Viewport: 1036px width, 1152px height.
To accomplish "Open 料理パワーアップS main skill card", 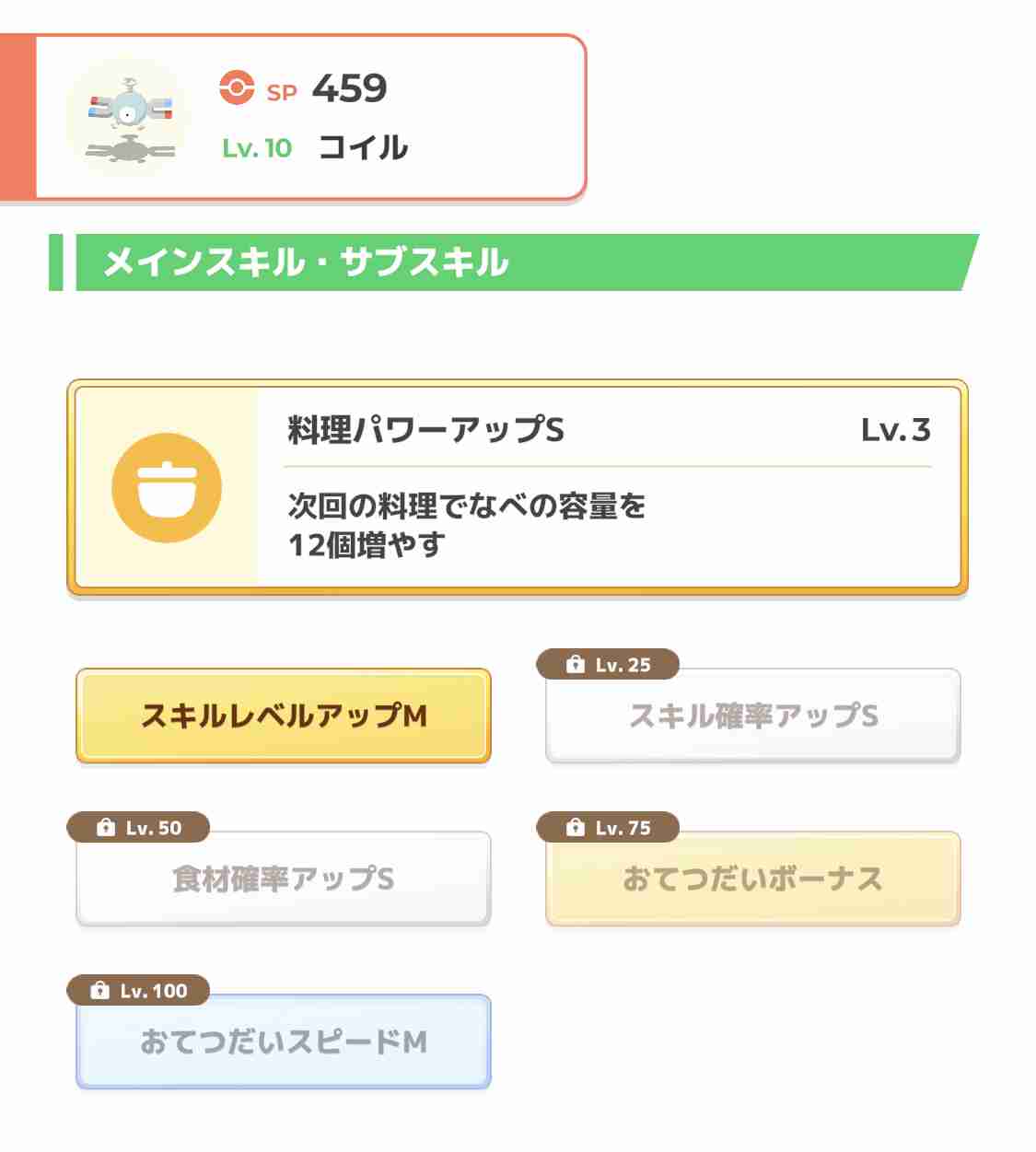I will (518, 487).
